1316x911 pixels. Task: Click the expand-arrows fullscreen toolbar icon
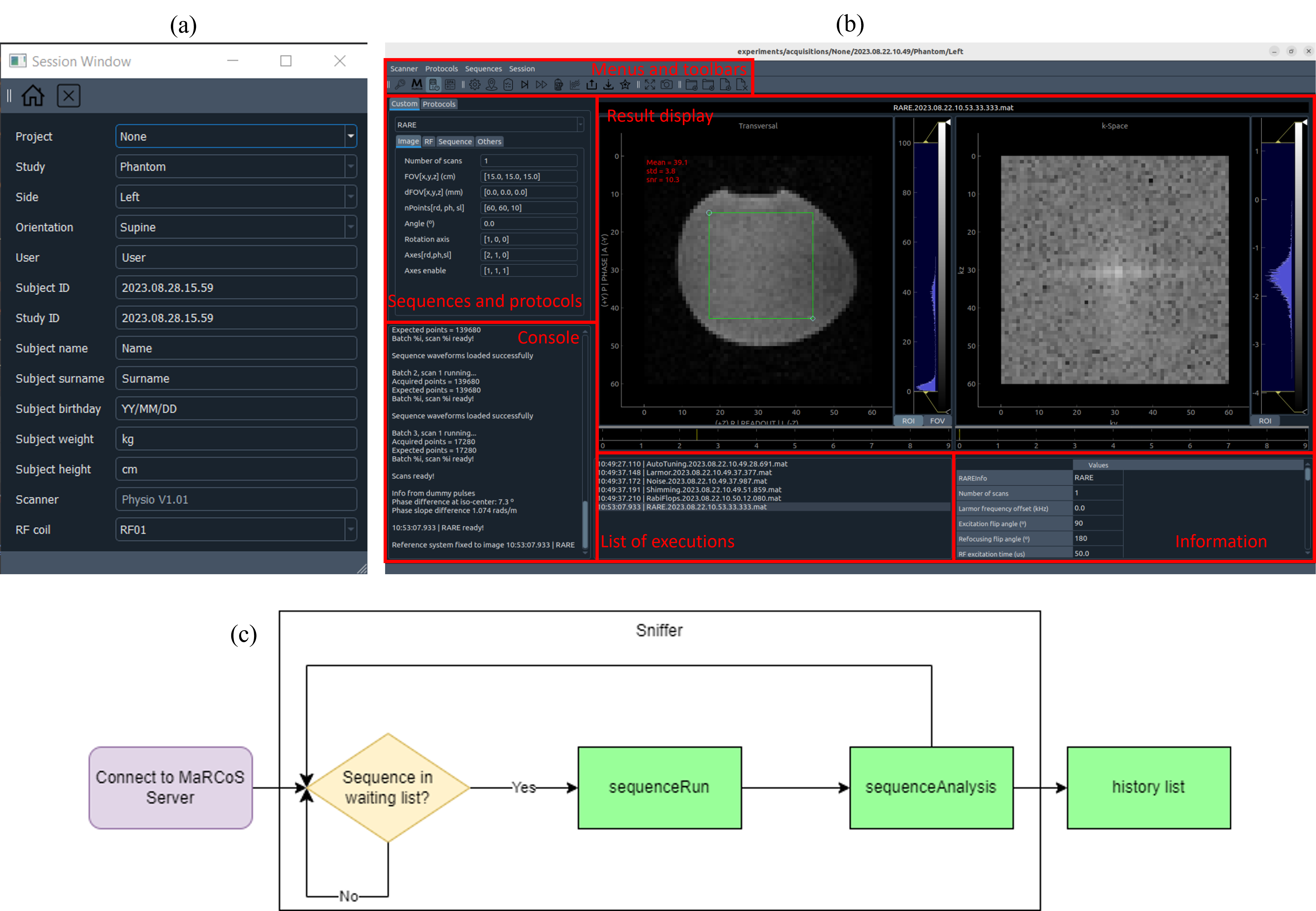(650, 84)
